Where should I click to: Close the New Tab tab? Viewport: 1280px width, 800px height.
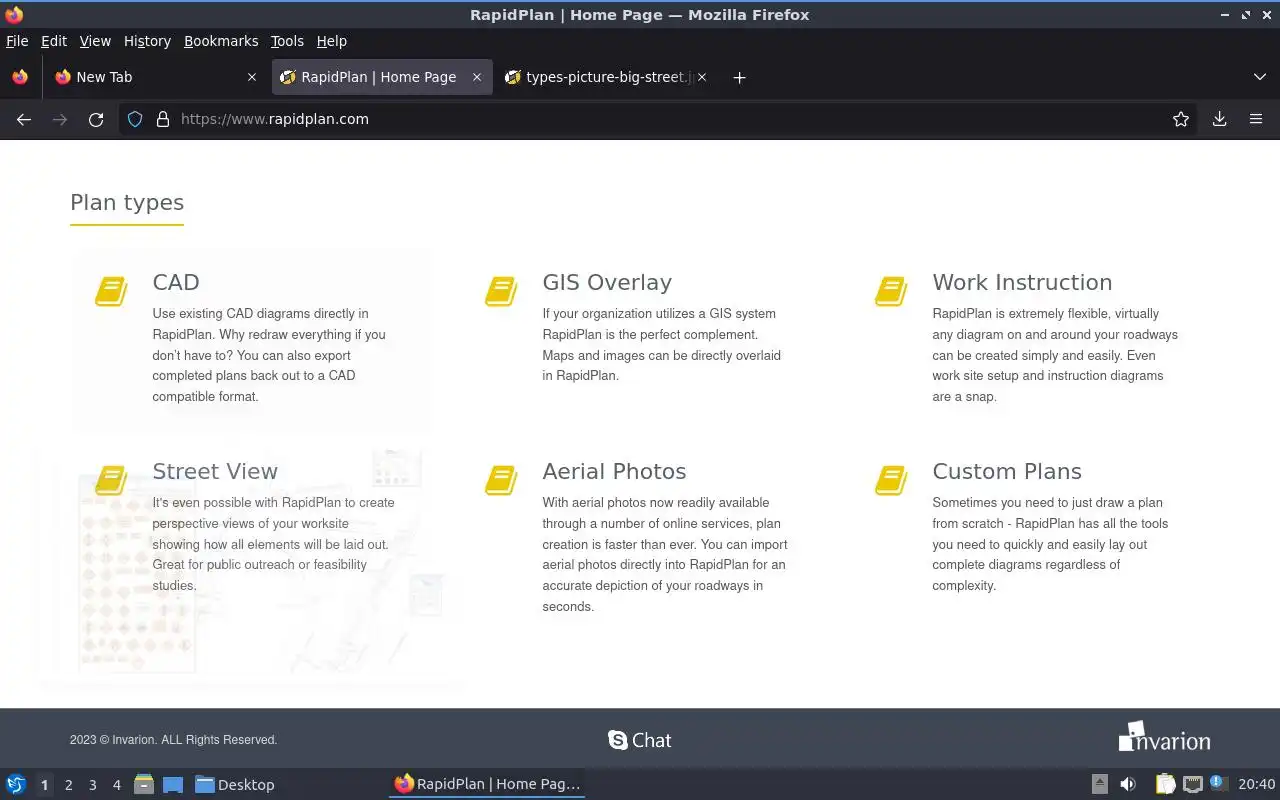click(251, 77)
